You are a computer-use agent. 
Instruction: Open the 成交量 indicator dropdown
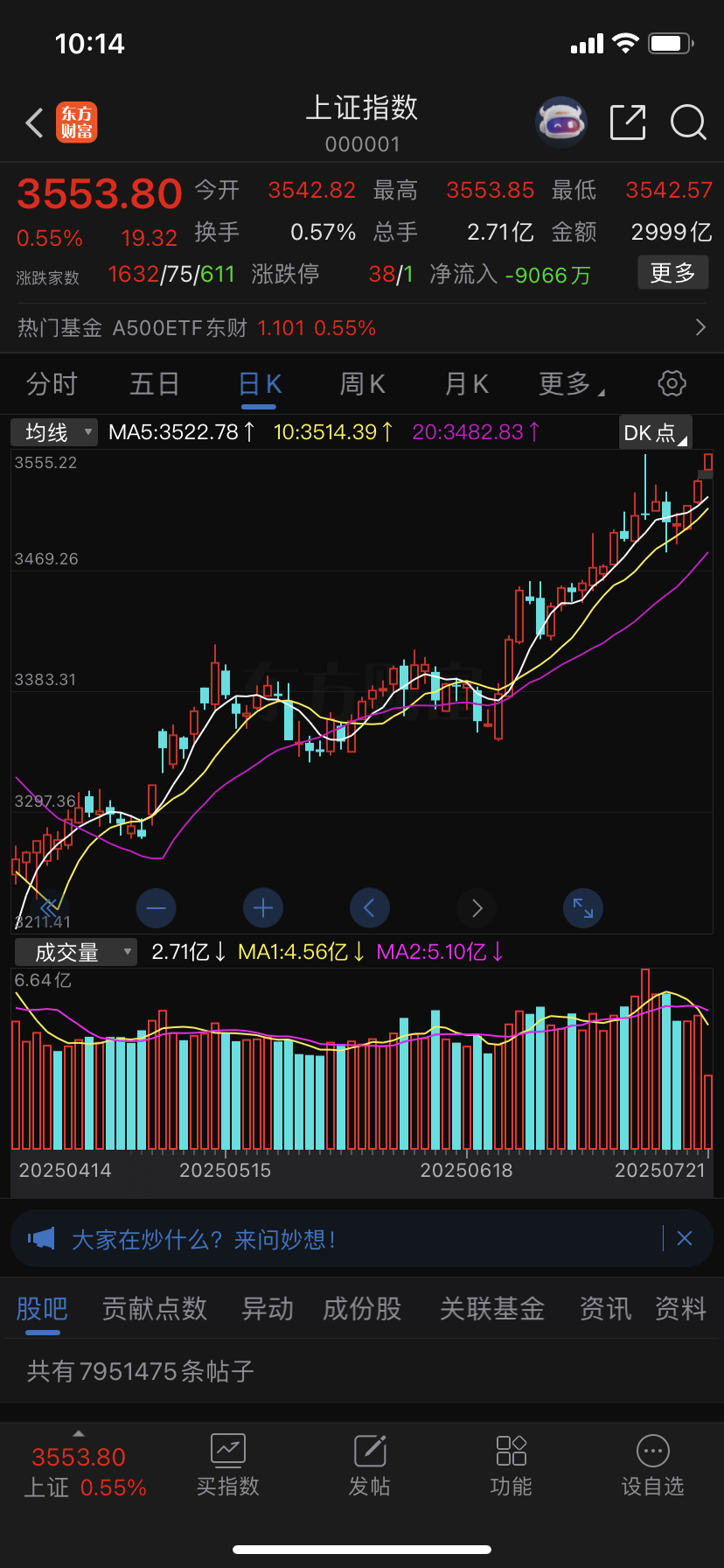click(x=74, y=952)
